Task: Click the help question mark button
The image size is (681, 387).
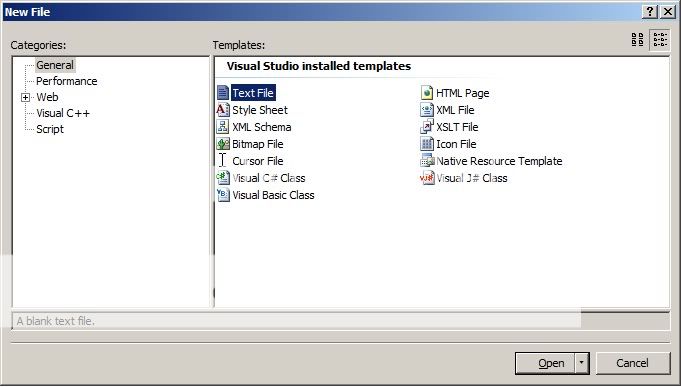Action: coord(649,11)
